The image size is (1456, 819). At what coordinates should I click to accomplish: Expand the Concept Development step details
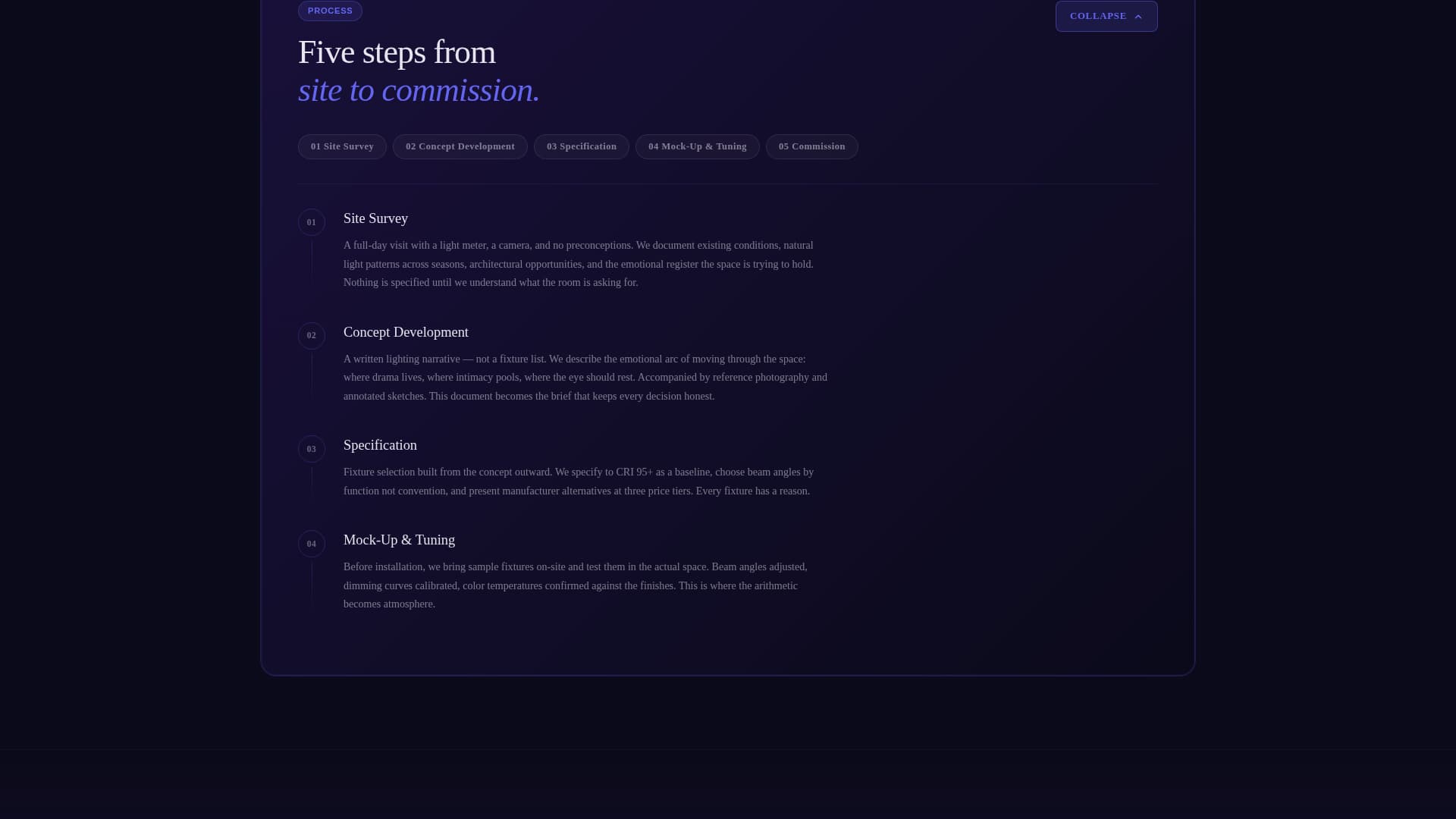point(406,332)
